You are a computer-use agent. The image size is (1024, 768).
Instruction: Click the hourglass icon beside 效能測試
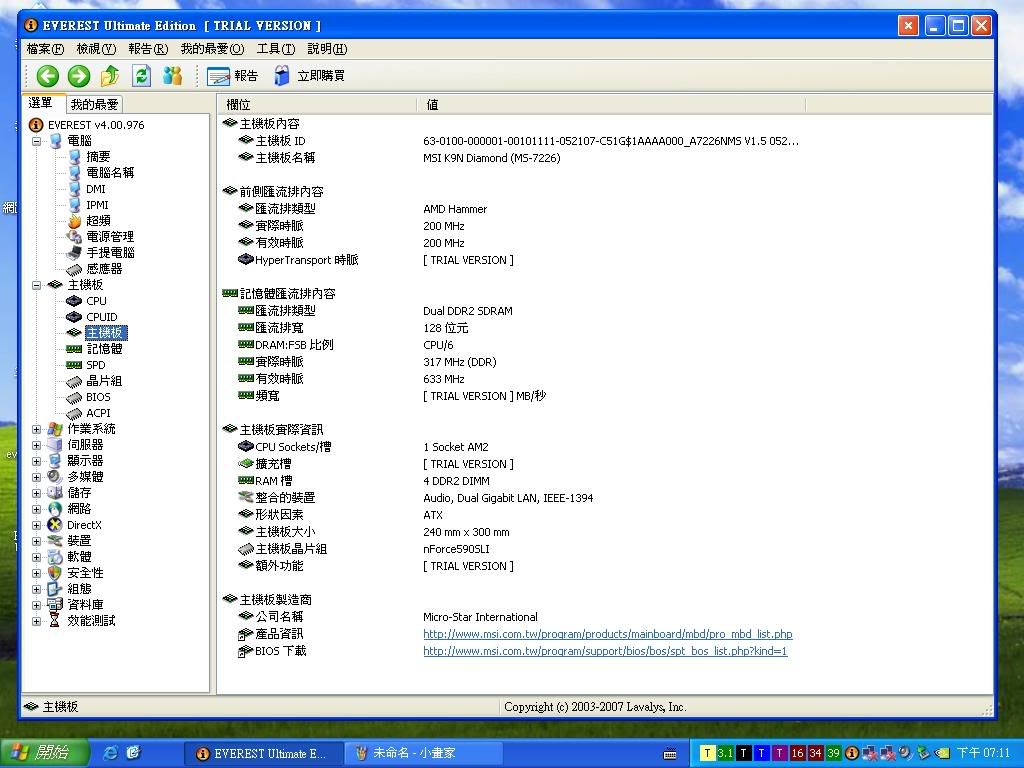point(55,621)
